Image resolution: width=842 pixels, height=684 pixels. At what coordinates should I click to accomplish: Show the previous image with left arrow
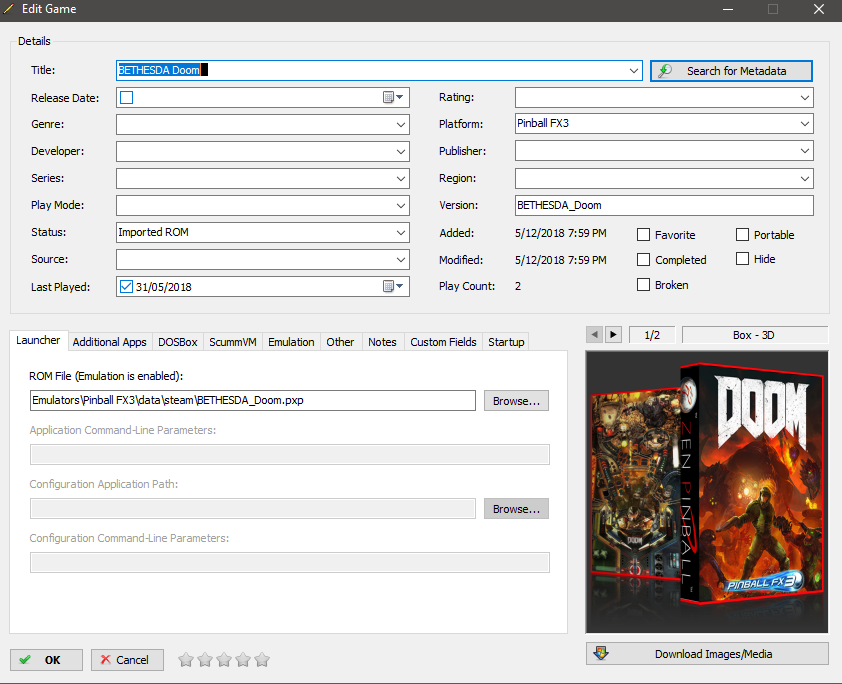pyautogui.click(x=594, y=334)
